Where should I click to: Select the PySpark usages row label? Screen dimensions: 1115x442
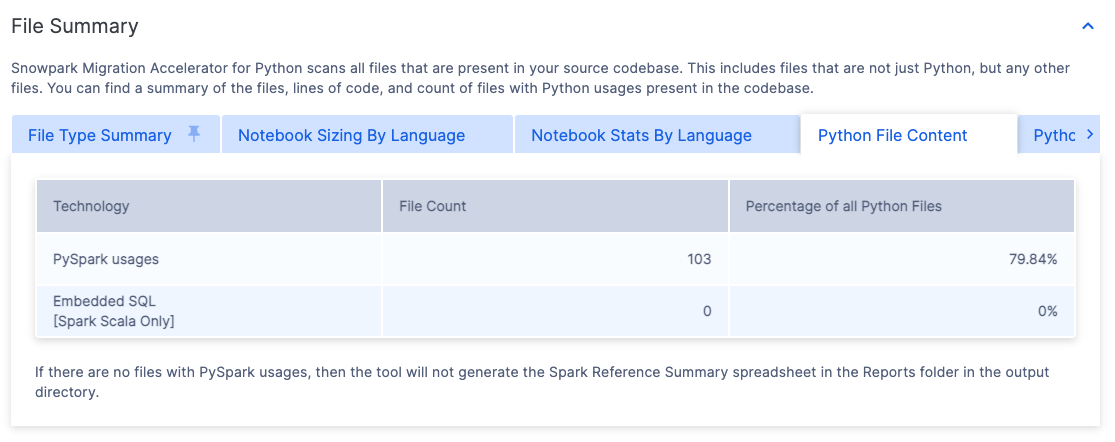pyautogui.click(x=106, y=259)
